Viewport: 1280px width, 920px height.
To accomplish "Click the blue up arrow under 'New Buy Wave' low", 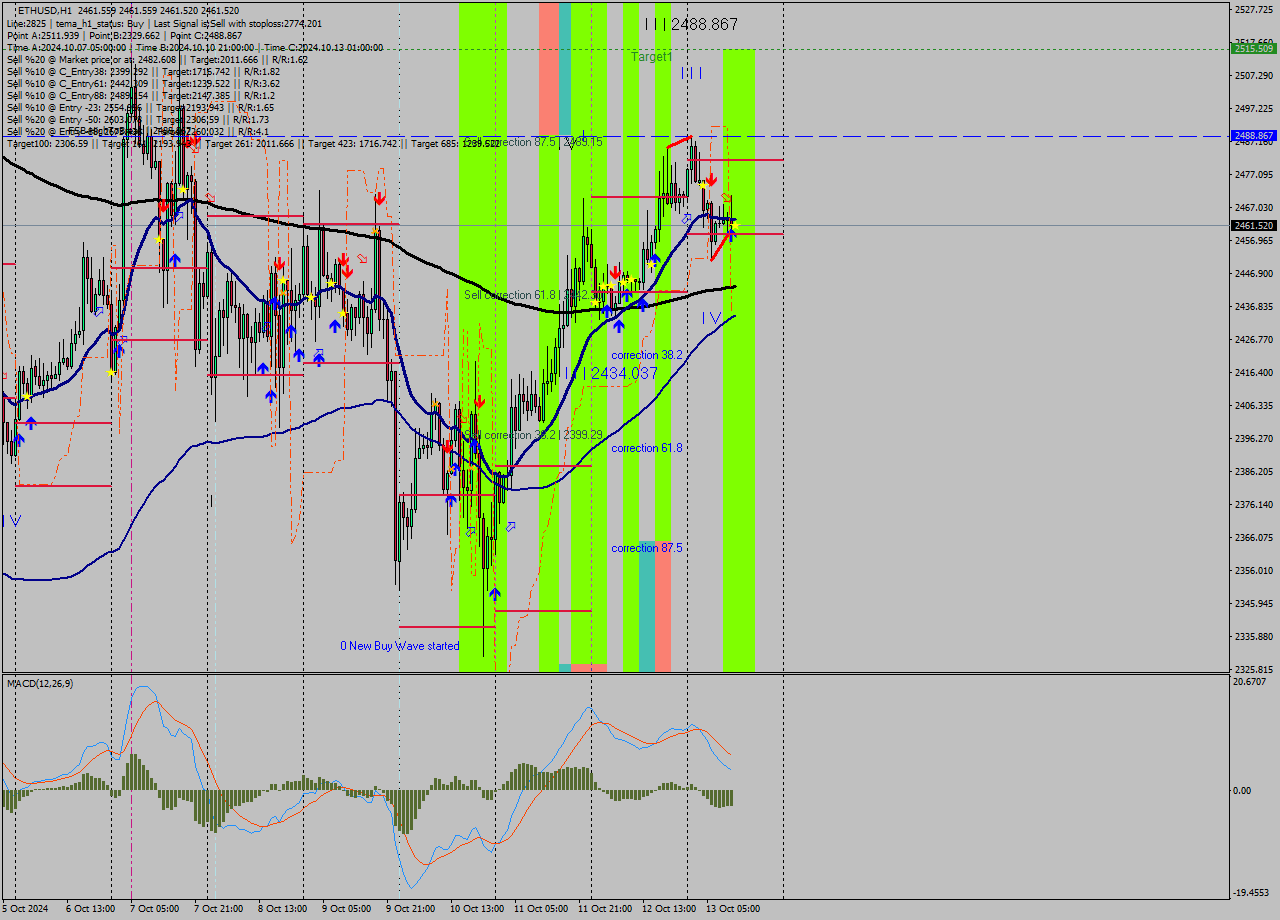I will [495, 594].
